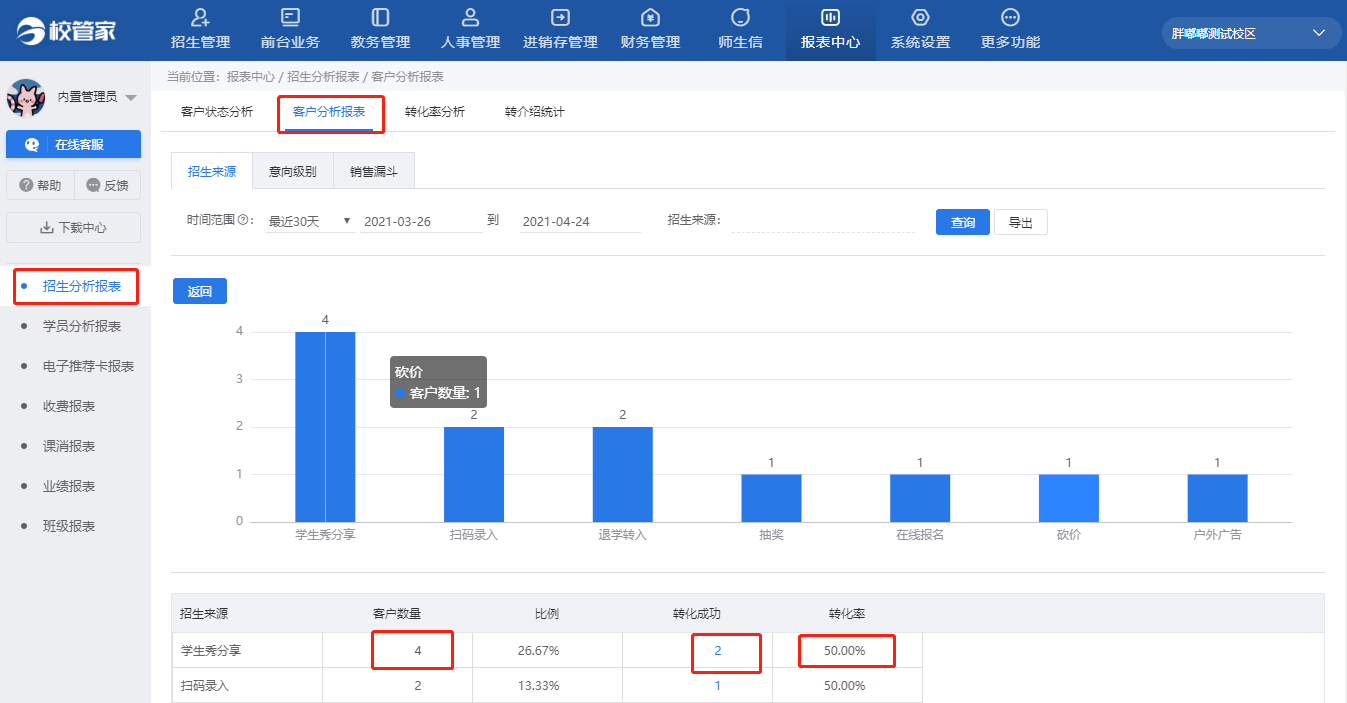This screenshot has height=703, width=1347.
Task: Click the 在线客服 chat icon
Action: click(x=32, y=145)
